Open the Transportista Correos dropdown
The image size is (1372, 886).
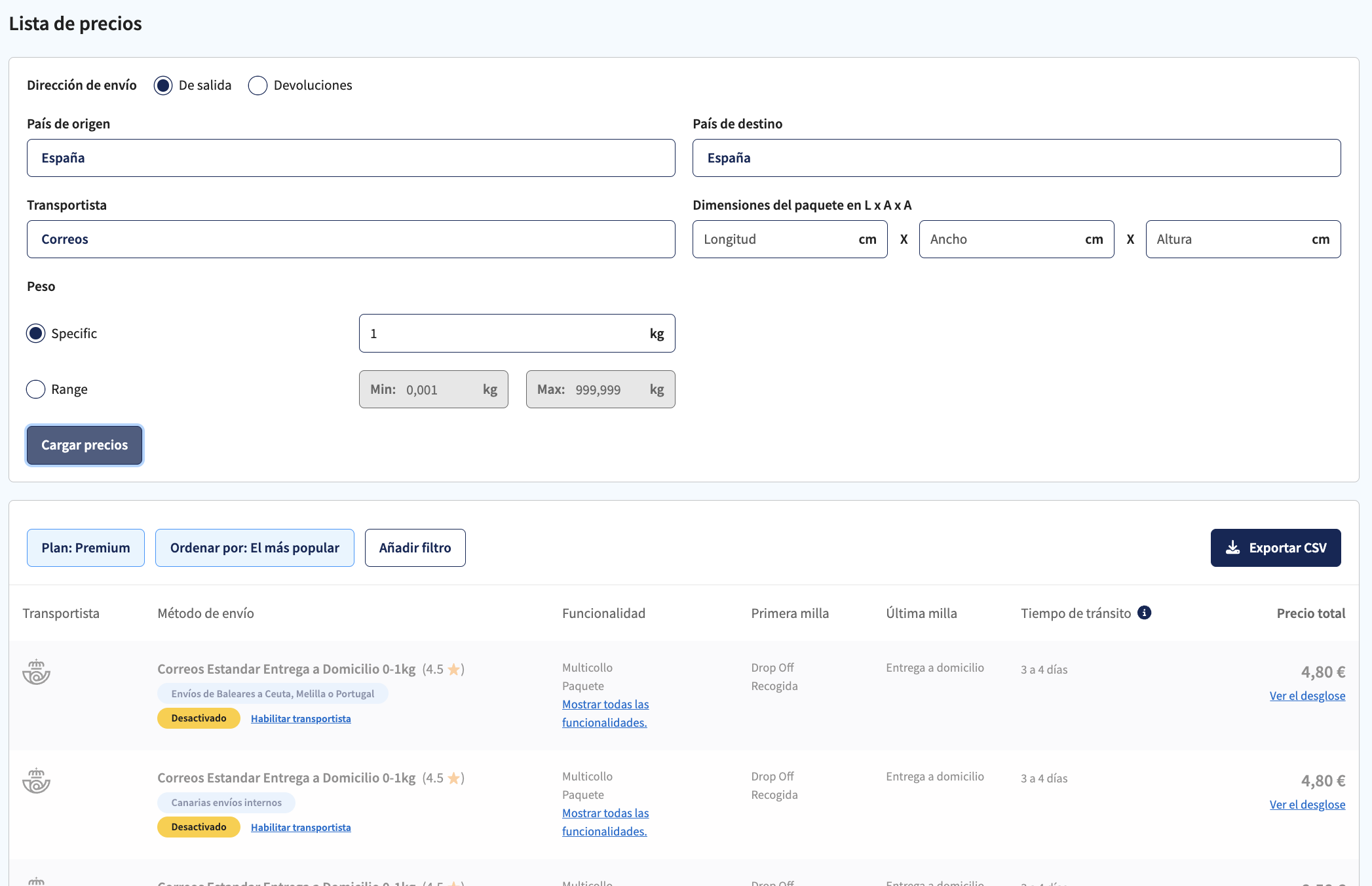(351, 239)
